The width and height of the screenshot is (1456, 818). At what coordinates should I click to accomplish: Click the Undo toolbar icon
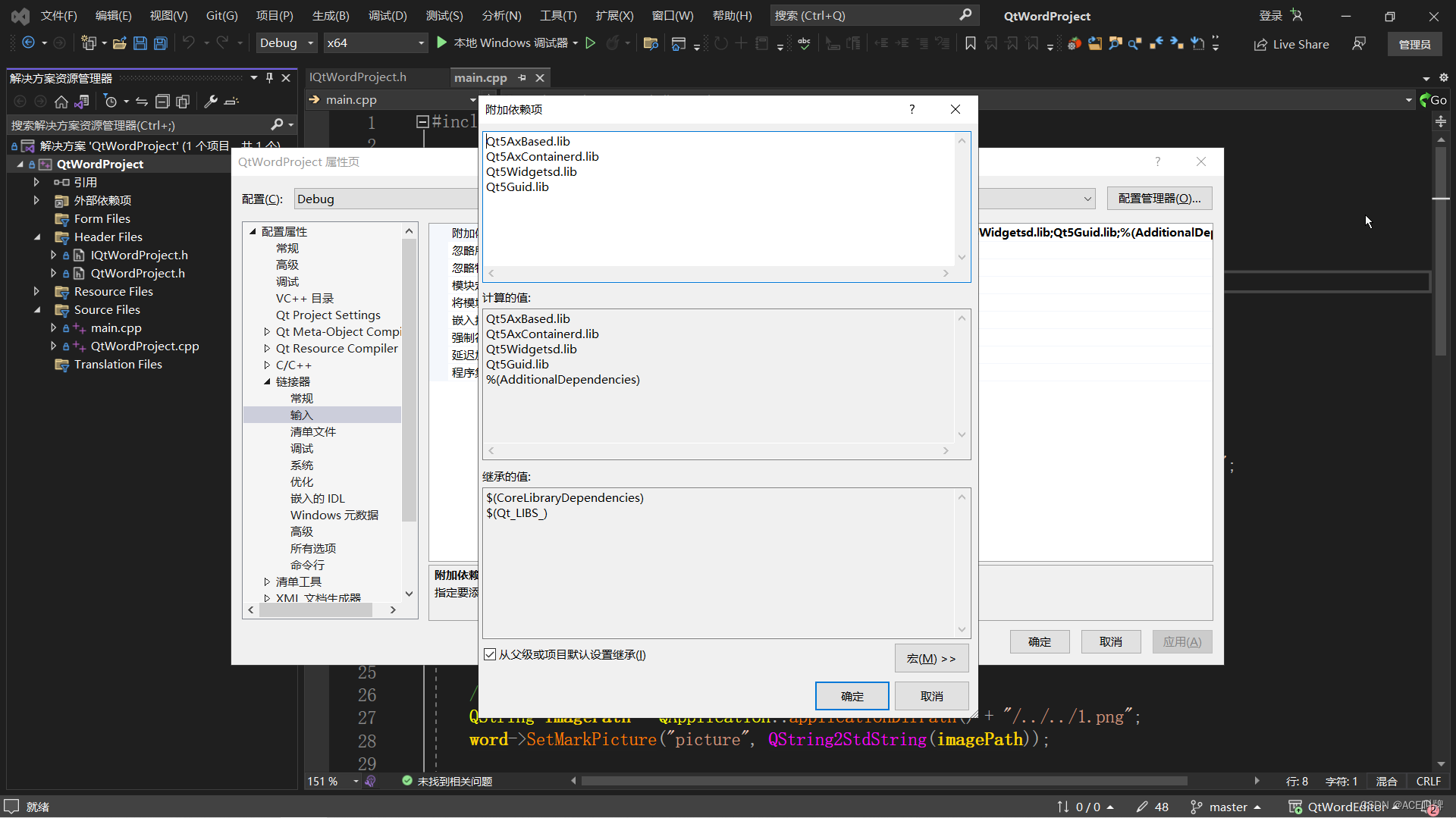tap(190, 42)
